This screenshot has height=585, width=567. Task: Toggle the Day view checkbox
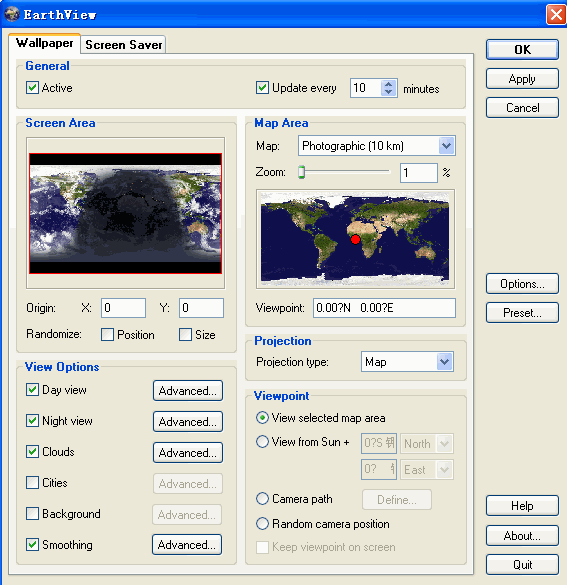(x=32, y=390)
